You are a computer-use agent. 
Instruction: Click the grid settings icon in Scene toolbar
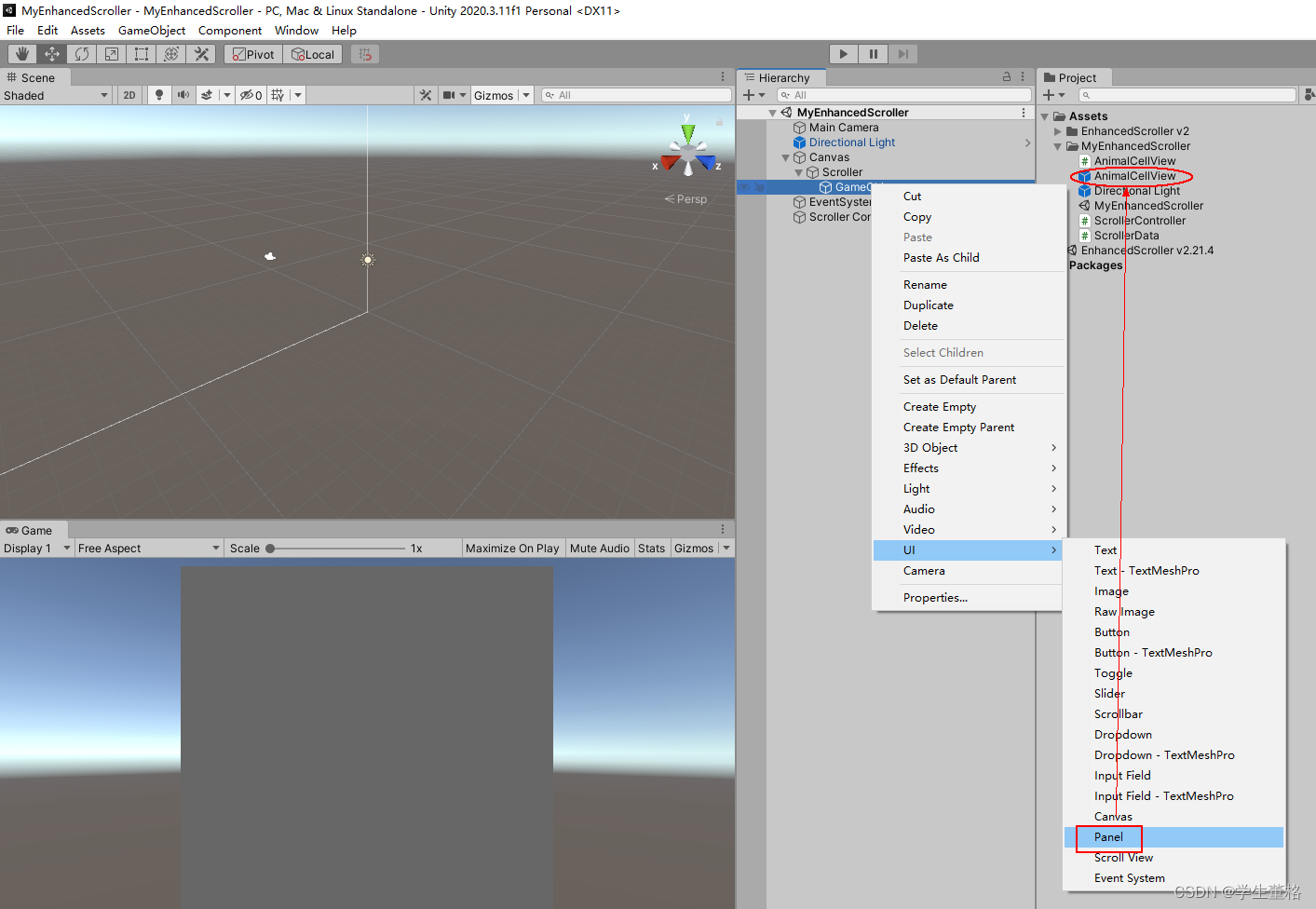pyautogui.click(x=278, y=94)
